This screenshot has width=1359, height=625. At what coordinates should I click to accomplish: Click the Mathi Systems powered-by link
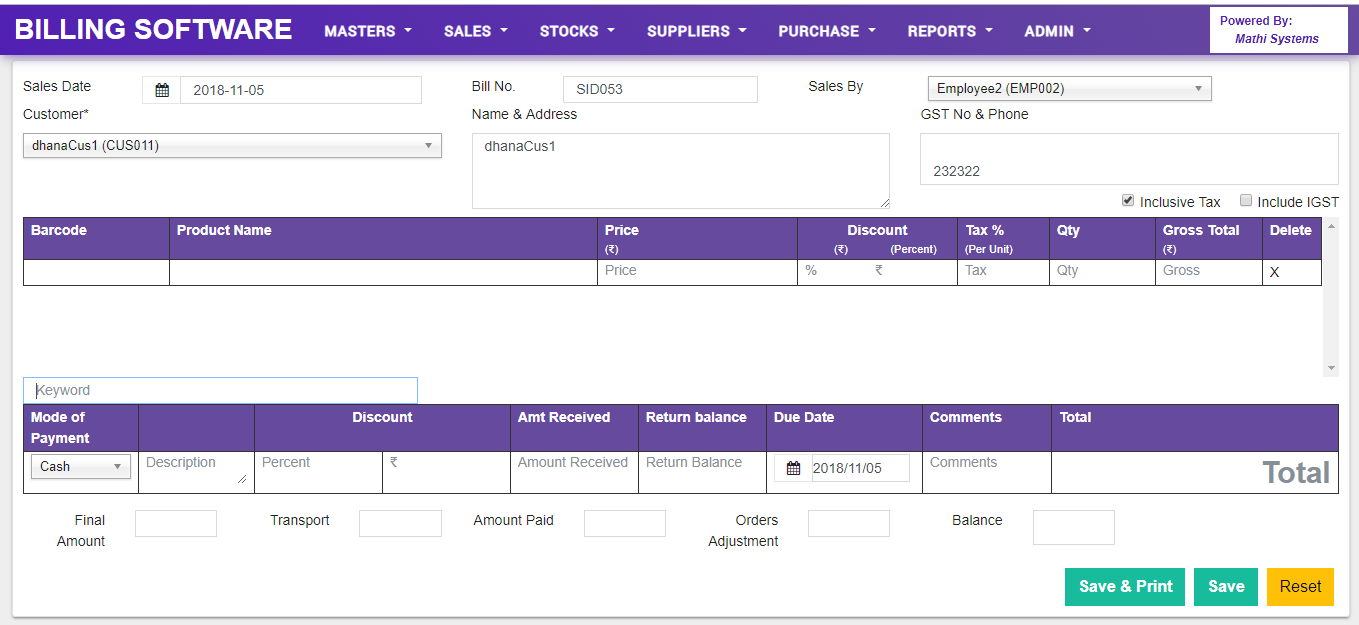1278,38
